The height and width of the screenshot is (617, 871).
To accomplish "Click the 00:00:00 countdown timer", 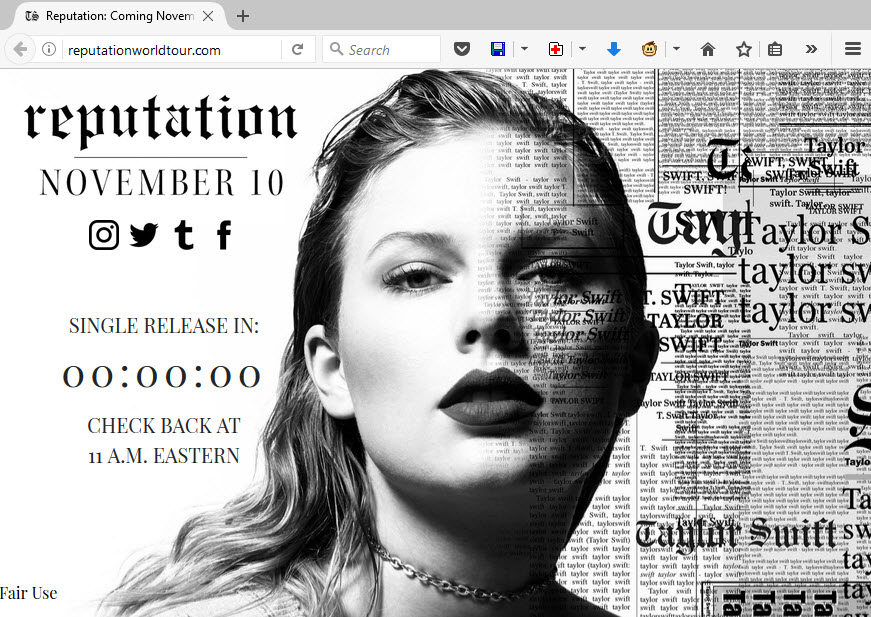I will click(x=161, y=376).
